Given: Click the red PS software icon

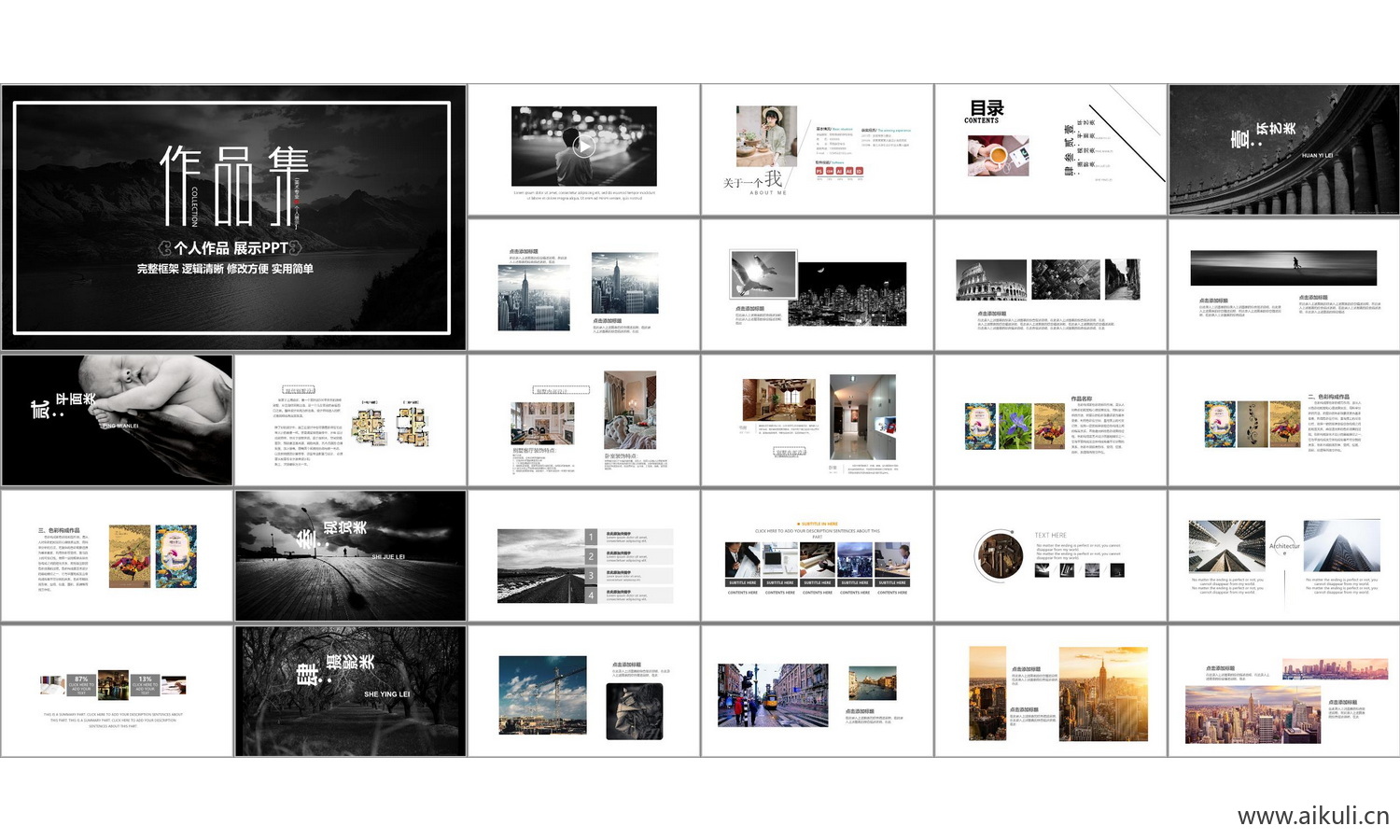Looking at the screenshot, I should (819, 171).
